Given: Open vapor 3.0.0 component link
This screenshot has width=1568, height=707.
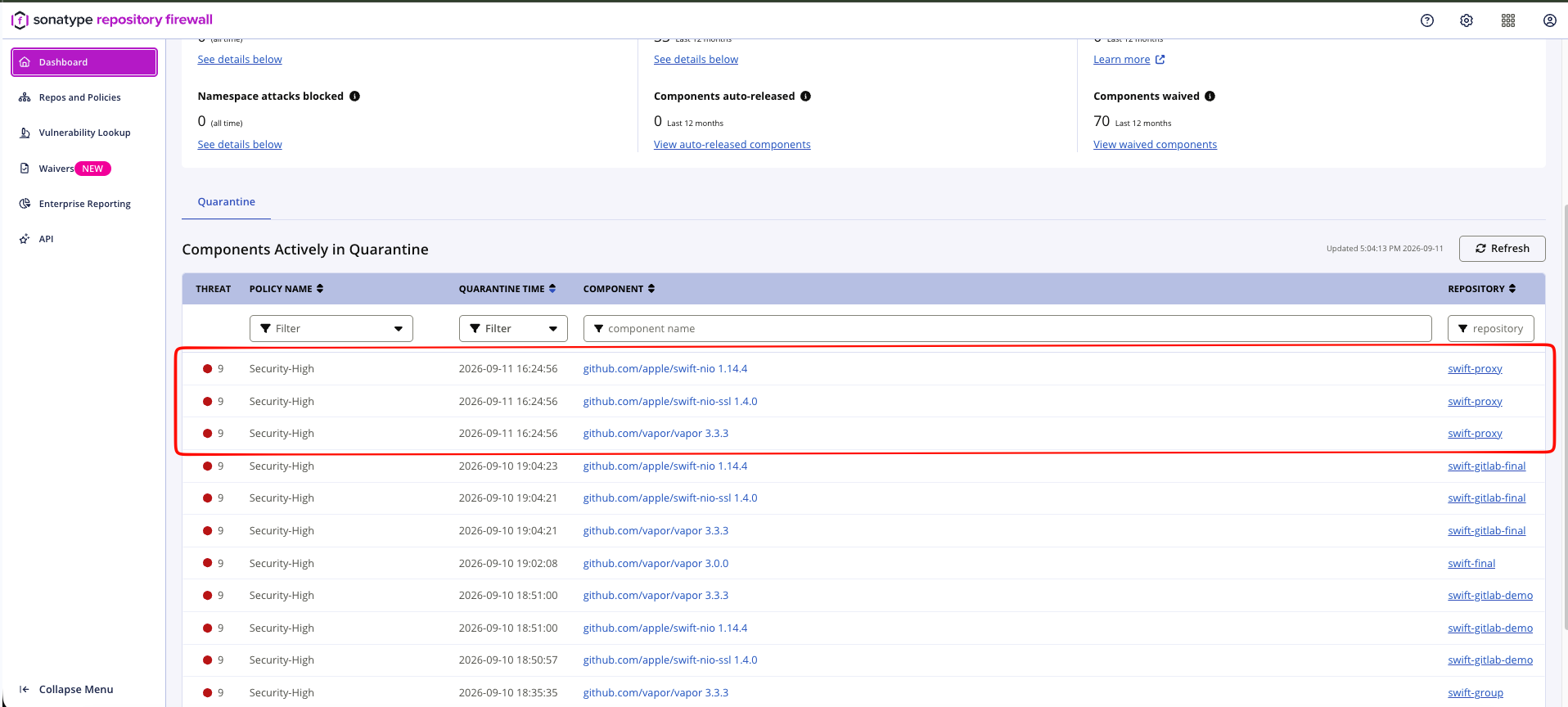Looking at the screenshot, I should pos(656,564).
